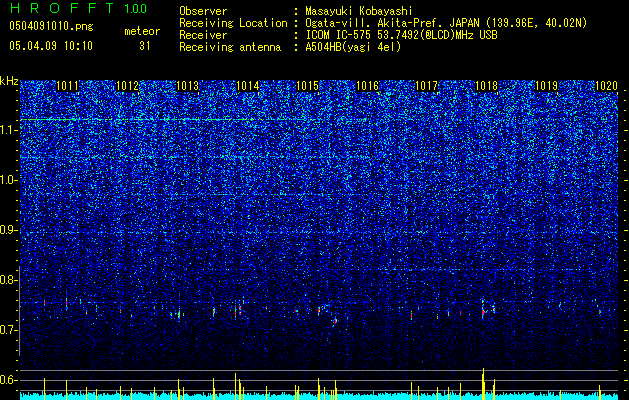Screen dimensions: 629x400
Task: Click observer name Masayuki Kobayashi
Action: 359,11
